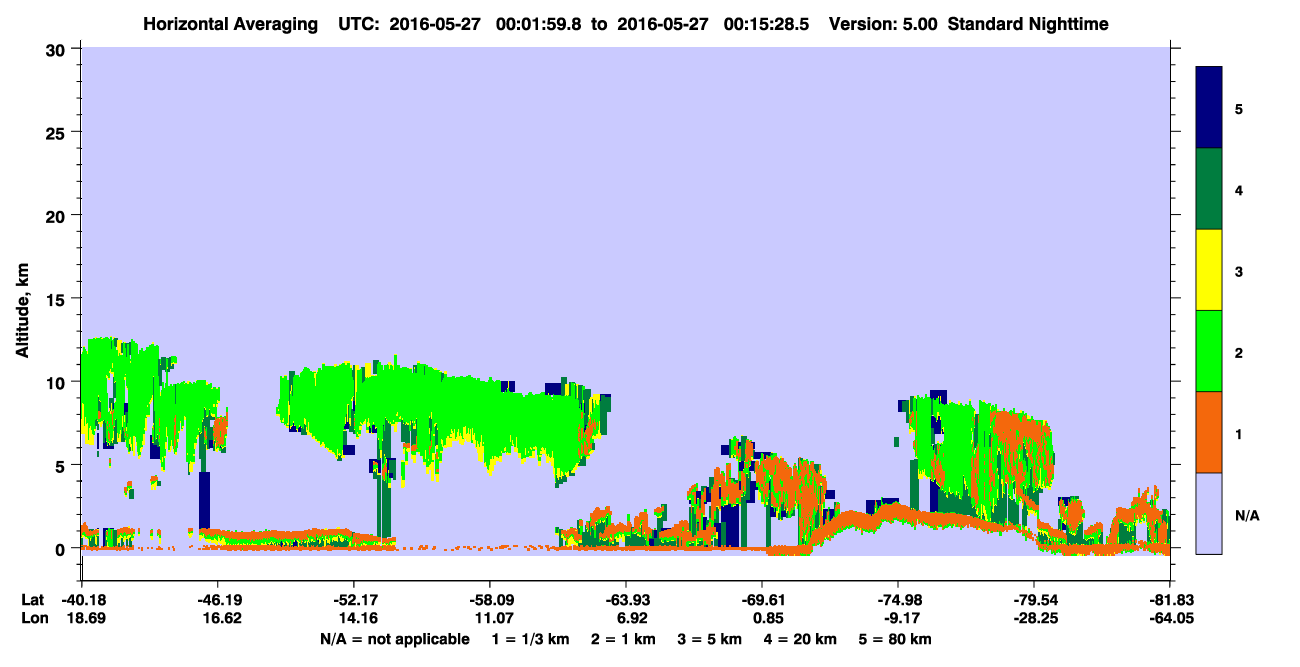
Task: Click latitude value -81.83
Action: click(1170, 600)
